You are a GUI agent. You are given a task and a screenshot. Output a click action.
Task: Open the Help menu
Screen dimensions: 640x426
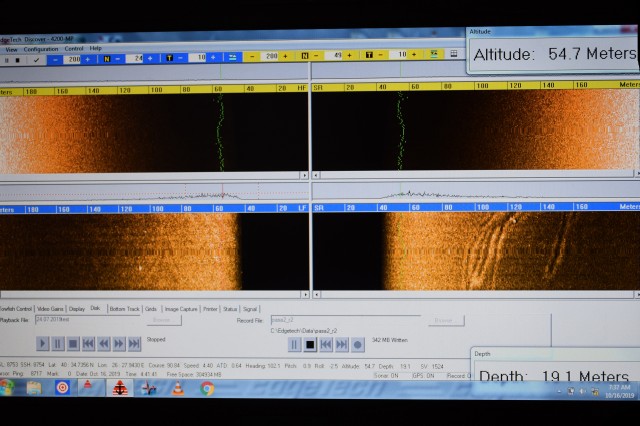(96, 48)
